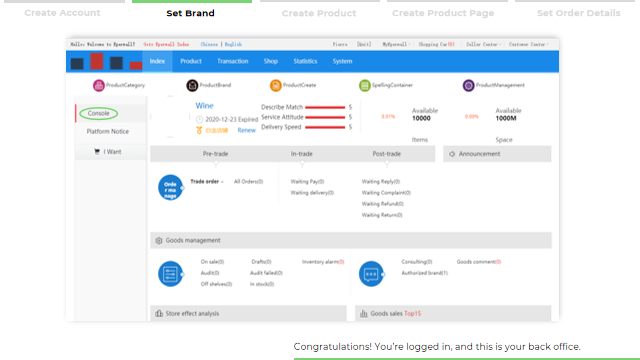Click the Order manage blue circle icon
The height and width of the screenshot is (360, 640).
coord(171,187)
